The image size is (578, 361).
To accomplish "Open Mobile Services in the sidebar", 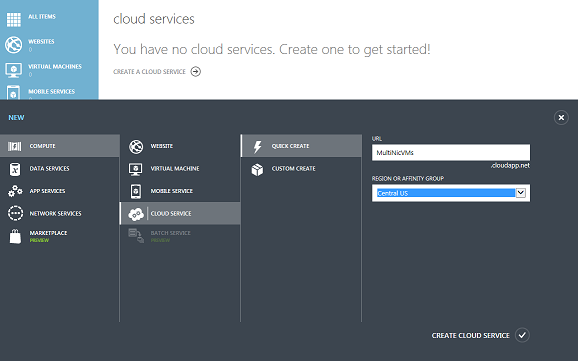I will (51, 91).
